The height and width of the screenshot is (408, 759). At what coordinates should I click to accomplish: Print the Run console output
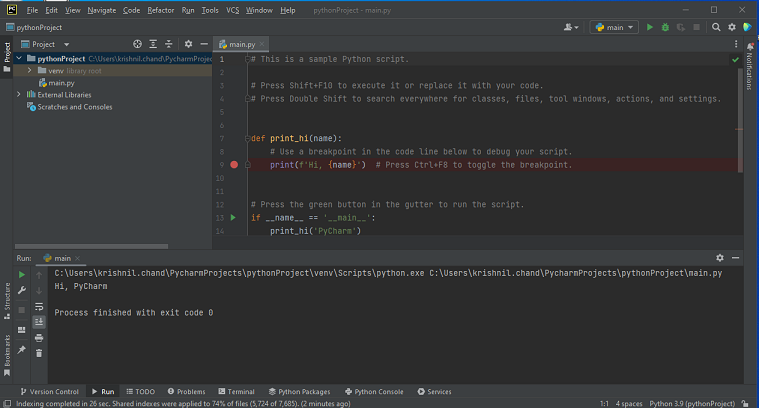[x=39, y=338]
